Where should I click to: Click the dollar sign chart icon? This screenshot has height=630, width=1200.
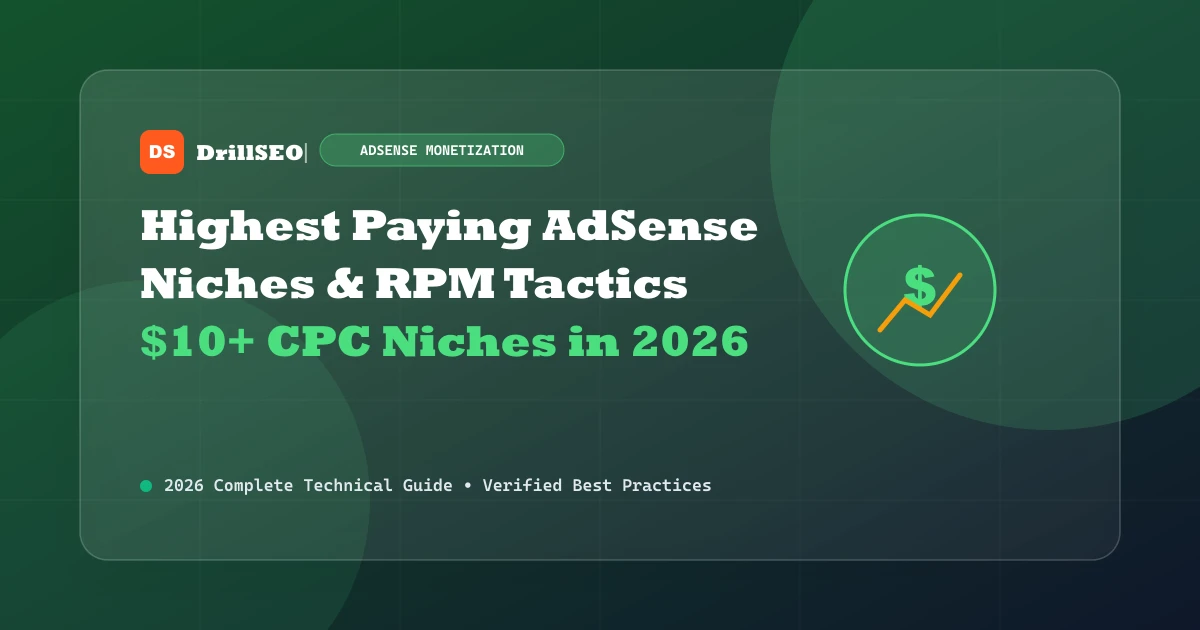pos(920,290)
